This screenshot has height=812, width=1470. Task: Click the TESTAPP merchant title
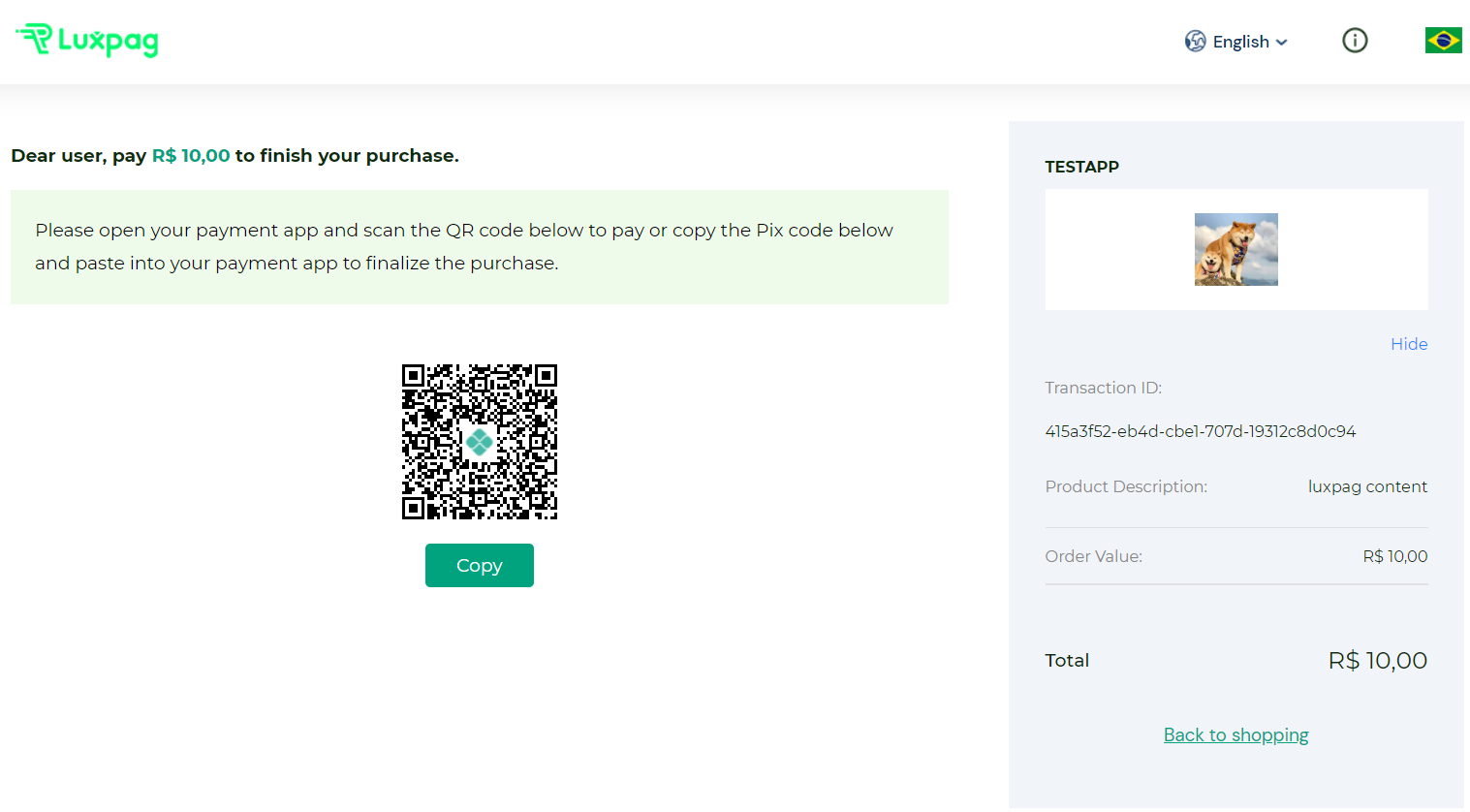[x=1081, y=167]
